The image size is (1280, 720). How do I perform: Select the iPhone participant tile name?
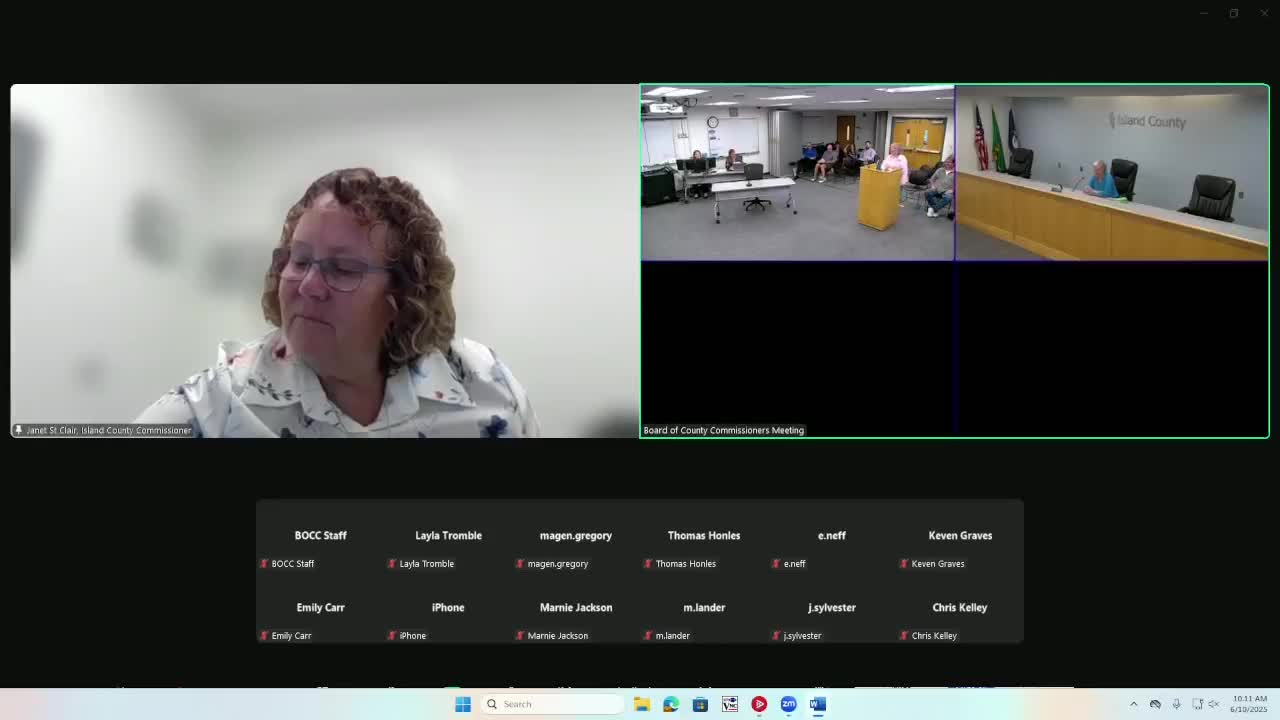[x=448, y=608]
